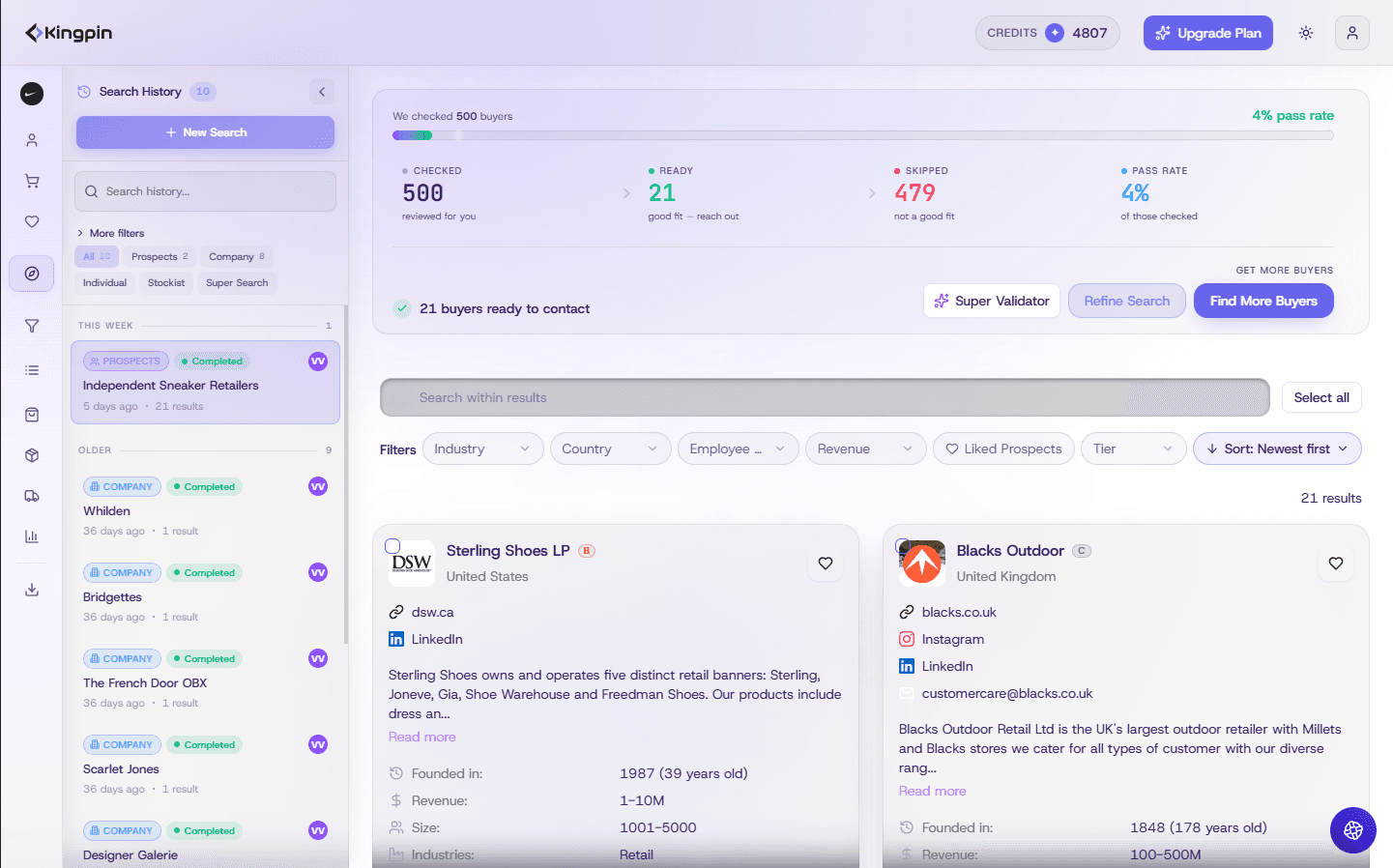
Task: Tick the Sterling Shoes LP card checkbox
Action: point(392,546)
